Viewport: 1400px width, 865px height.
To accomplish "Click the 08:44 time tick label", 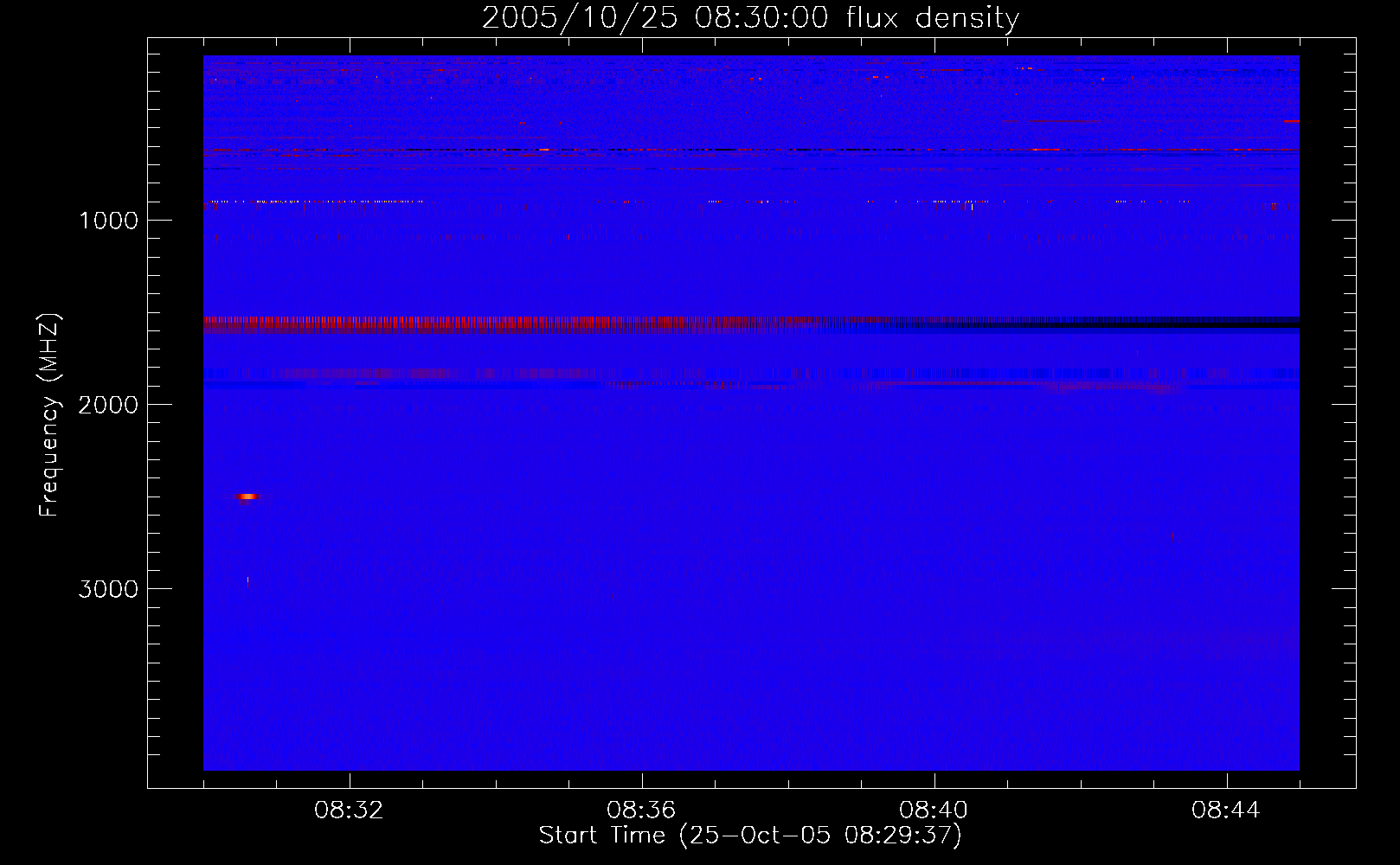I will pos(1226,811).
